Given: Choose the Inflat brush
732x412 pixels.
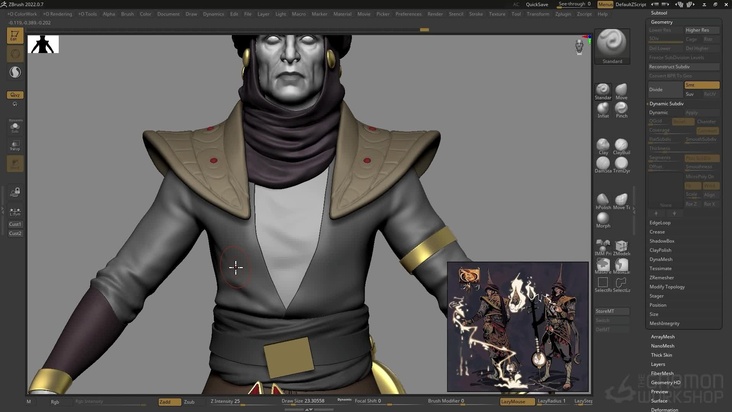Looking at the screenshot, I should 603,110.
